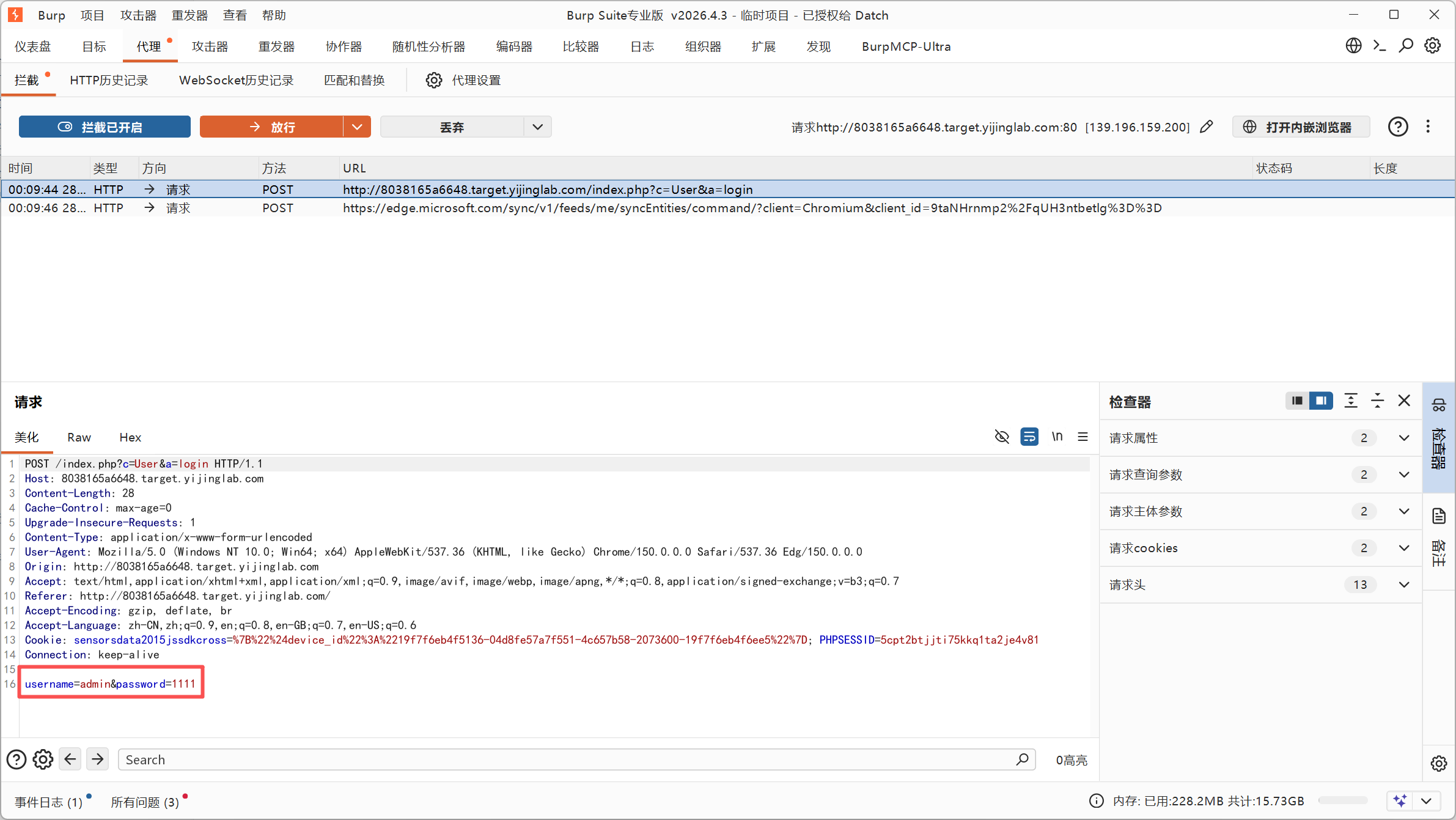Open the WebSocket历史记录 sub-tab
The width and height of the screenshot is (1456, 820).
coord(236,80)
